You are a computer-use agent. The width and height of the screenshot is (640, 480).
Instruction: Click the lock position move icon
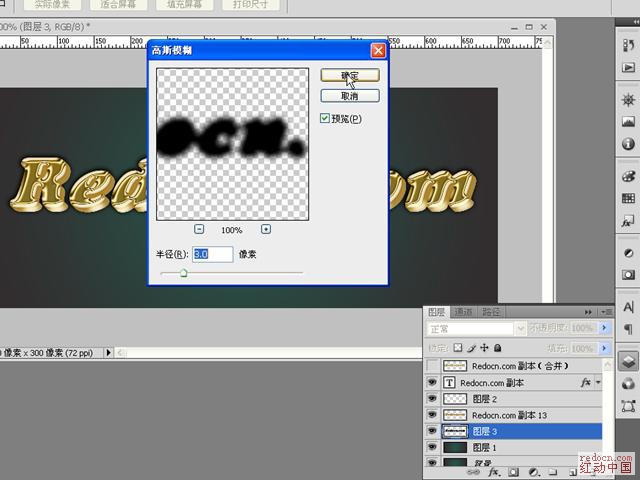click(x=484, y=348)
